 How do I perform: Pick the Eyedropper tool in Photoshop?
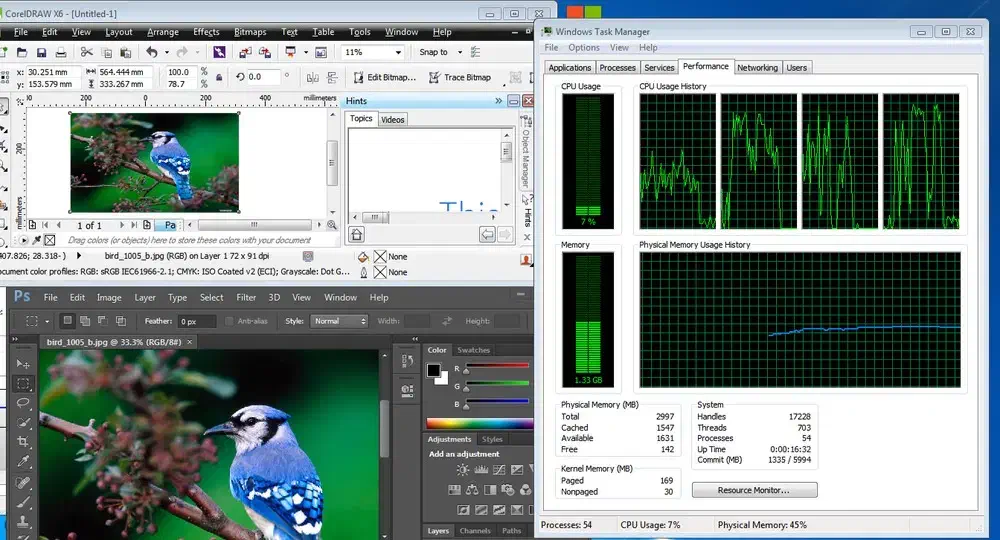point(23,461)
